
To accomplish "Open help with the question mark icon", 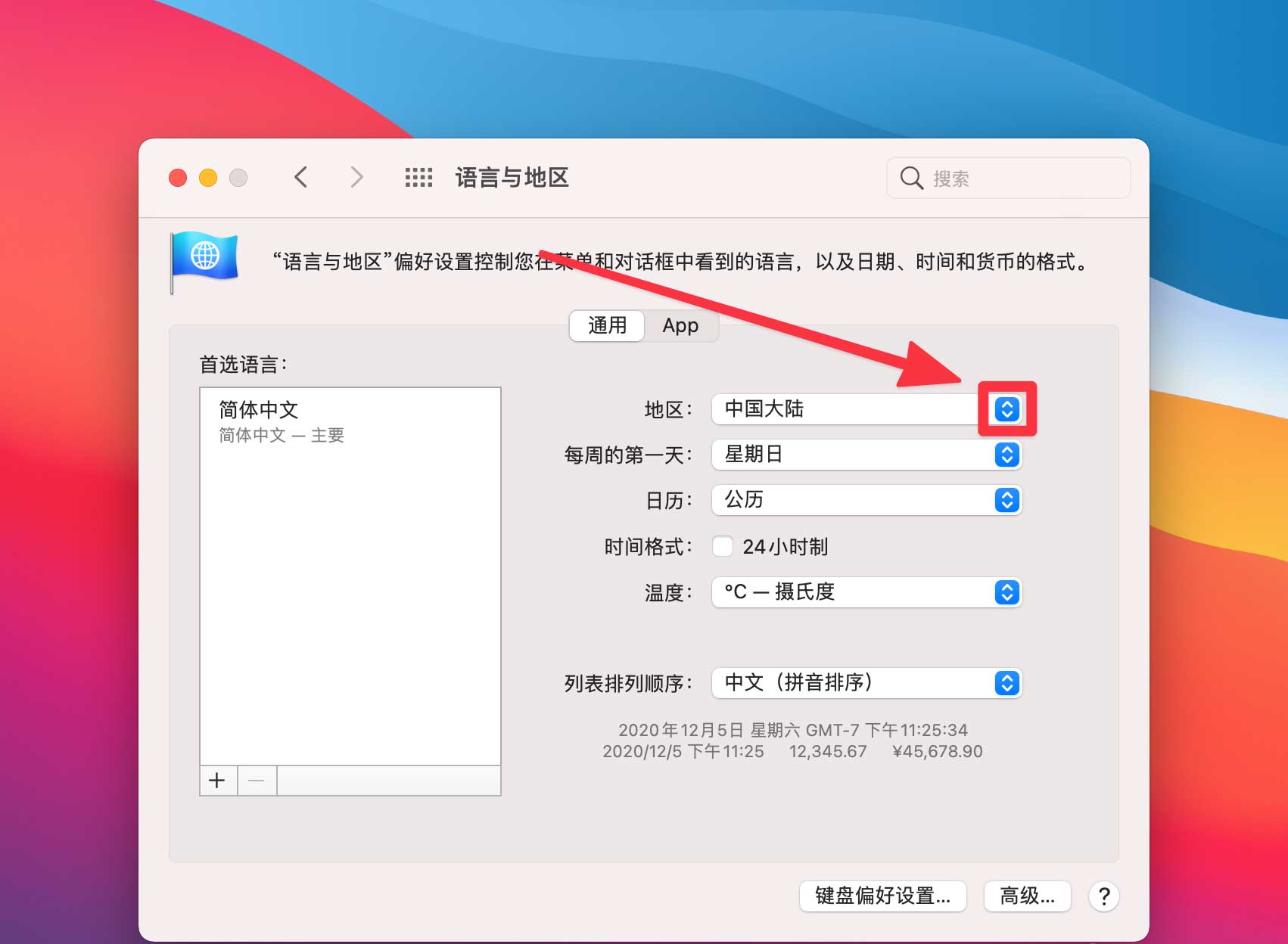I will click(x=1104, y=896).
